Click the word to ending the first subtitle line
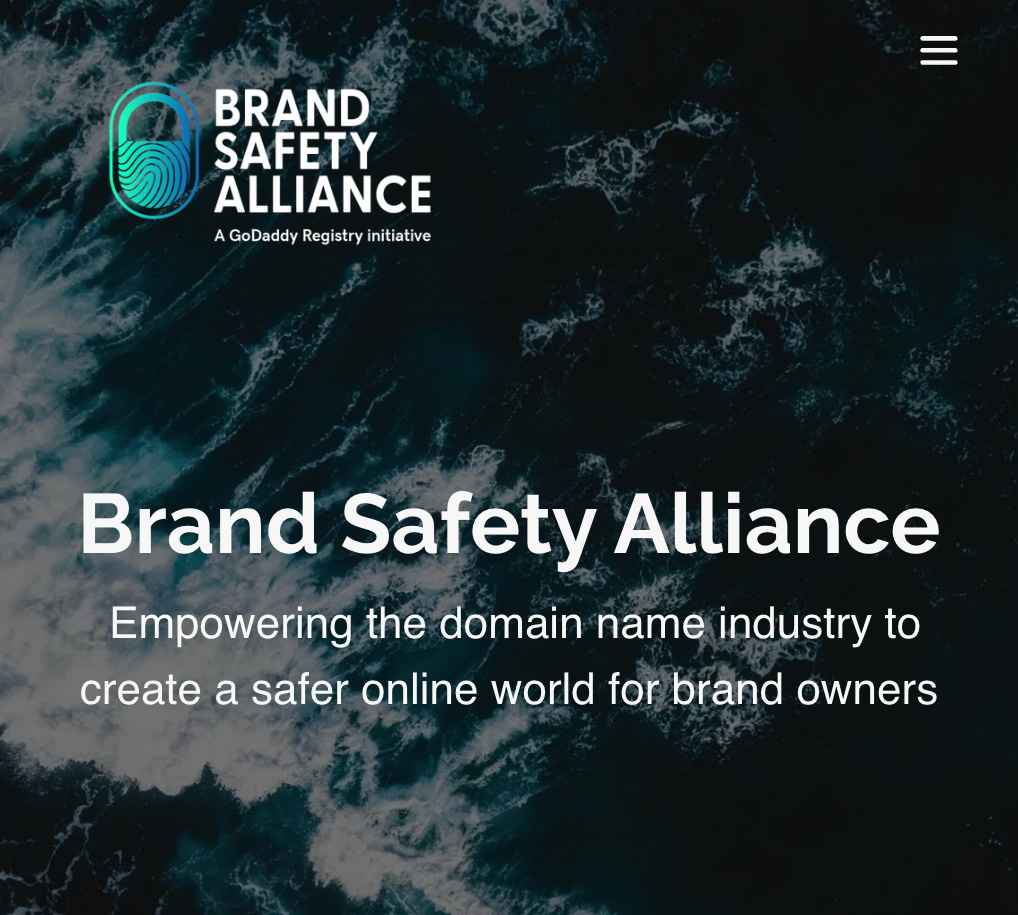 [902, 625]
